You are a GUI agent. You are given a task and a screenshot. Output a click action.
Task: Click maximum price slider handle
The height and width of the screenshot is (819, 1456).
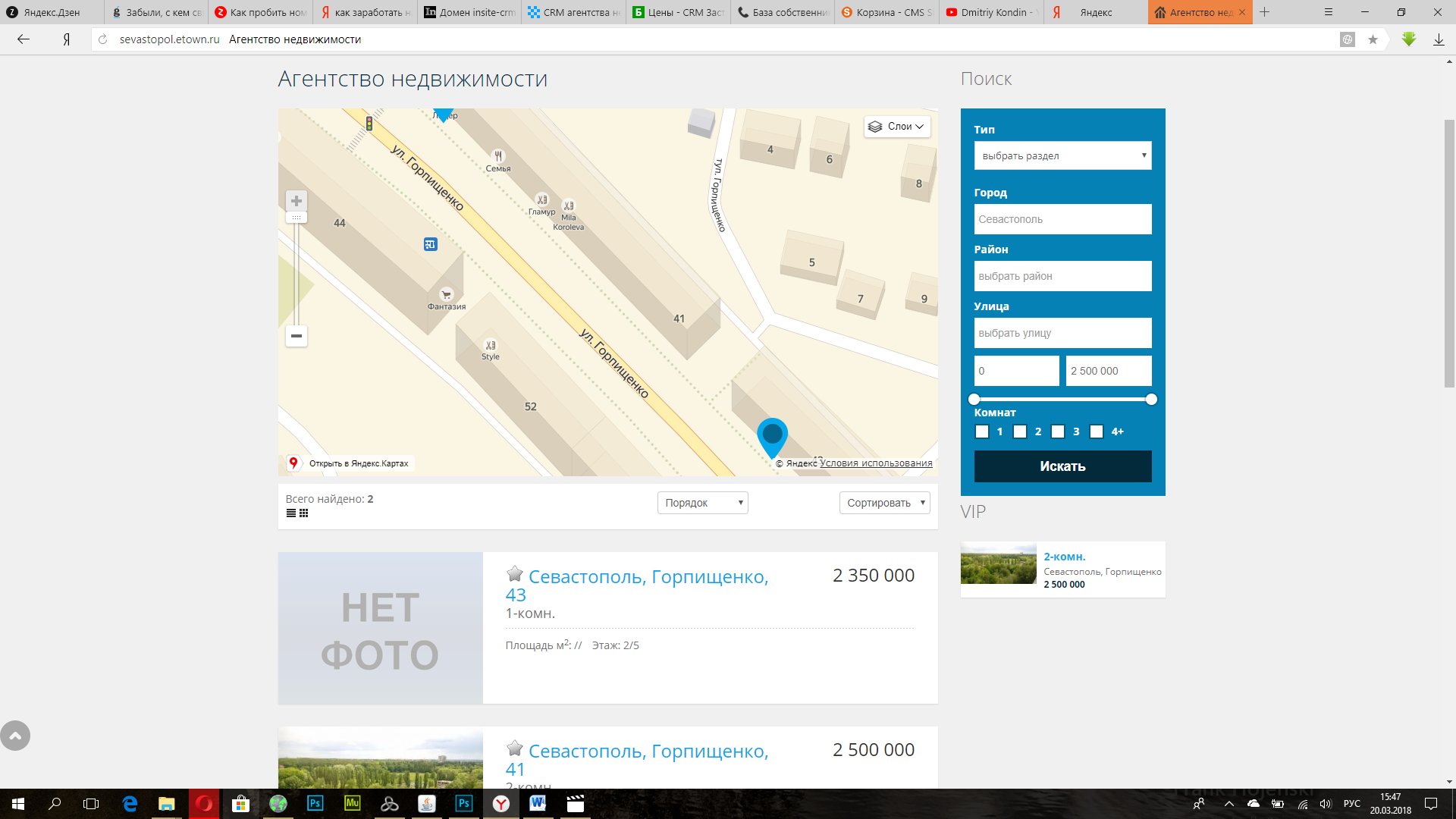[1151, 400]
